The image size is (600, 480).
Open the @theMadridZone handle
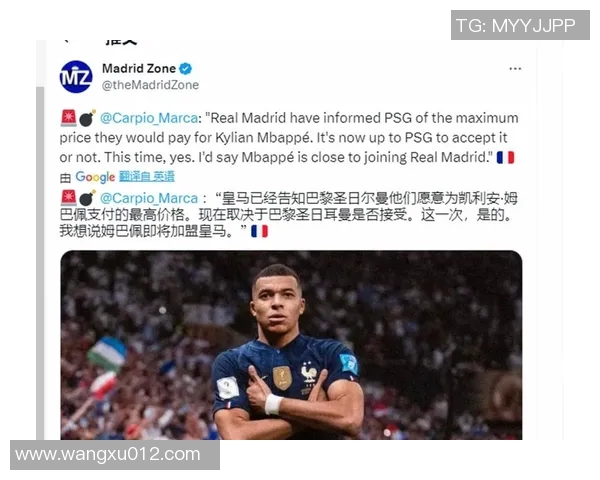tap(150, 85)
